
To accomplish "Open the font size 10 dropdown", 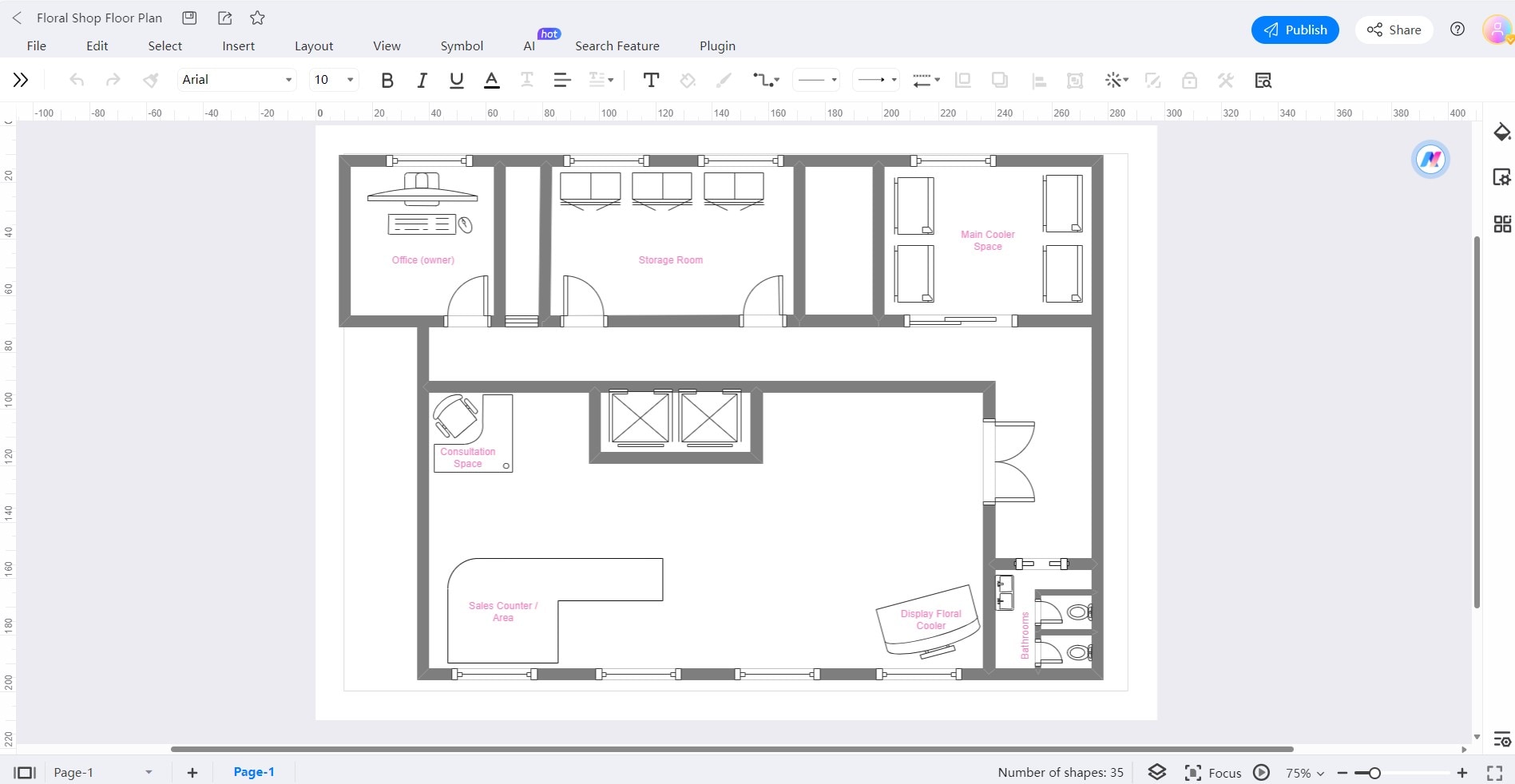I will (334, 80).
